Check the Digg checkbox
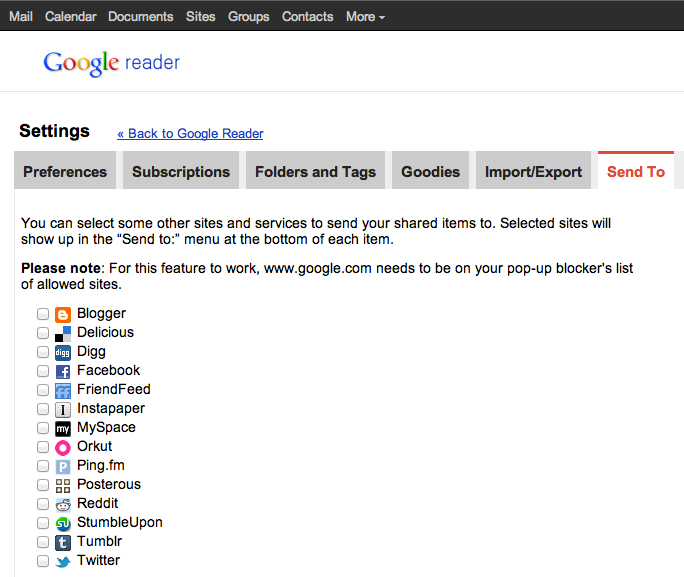684x577 pixels. click(43, 352)
